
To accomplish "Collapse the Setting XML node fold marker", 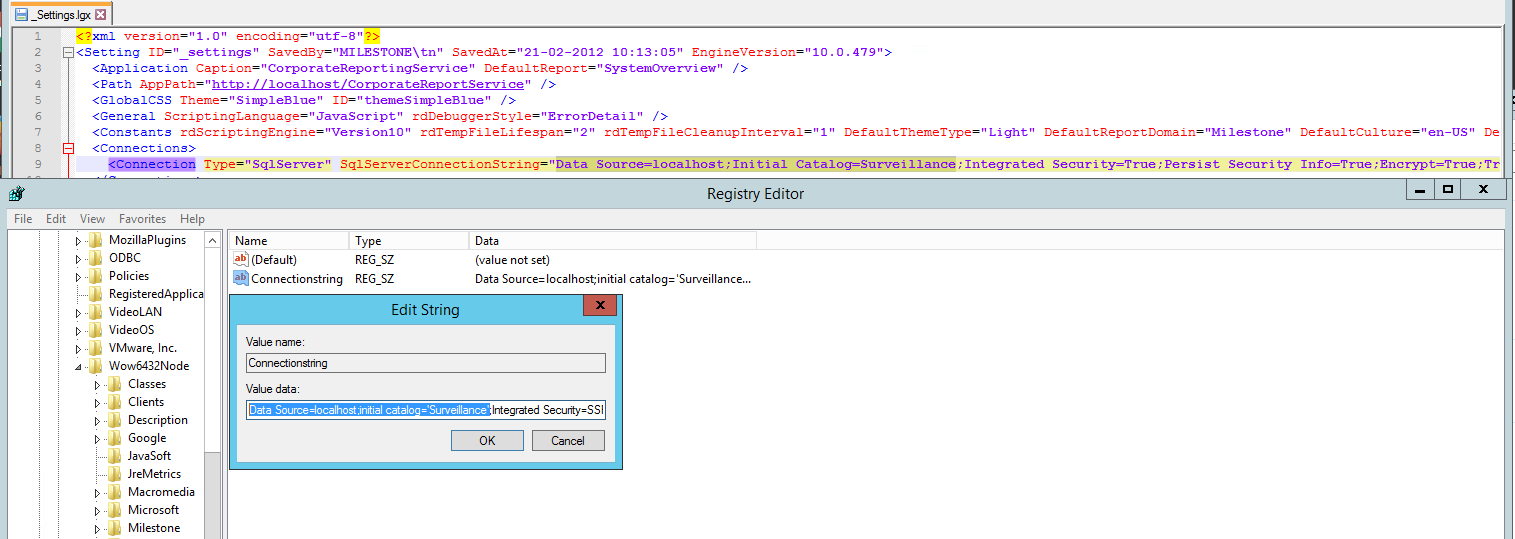I will [67, 52].
